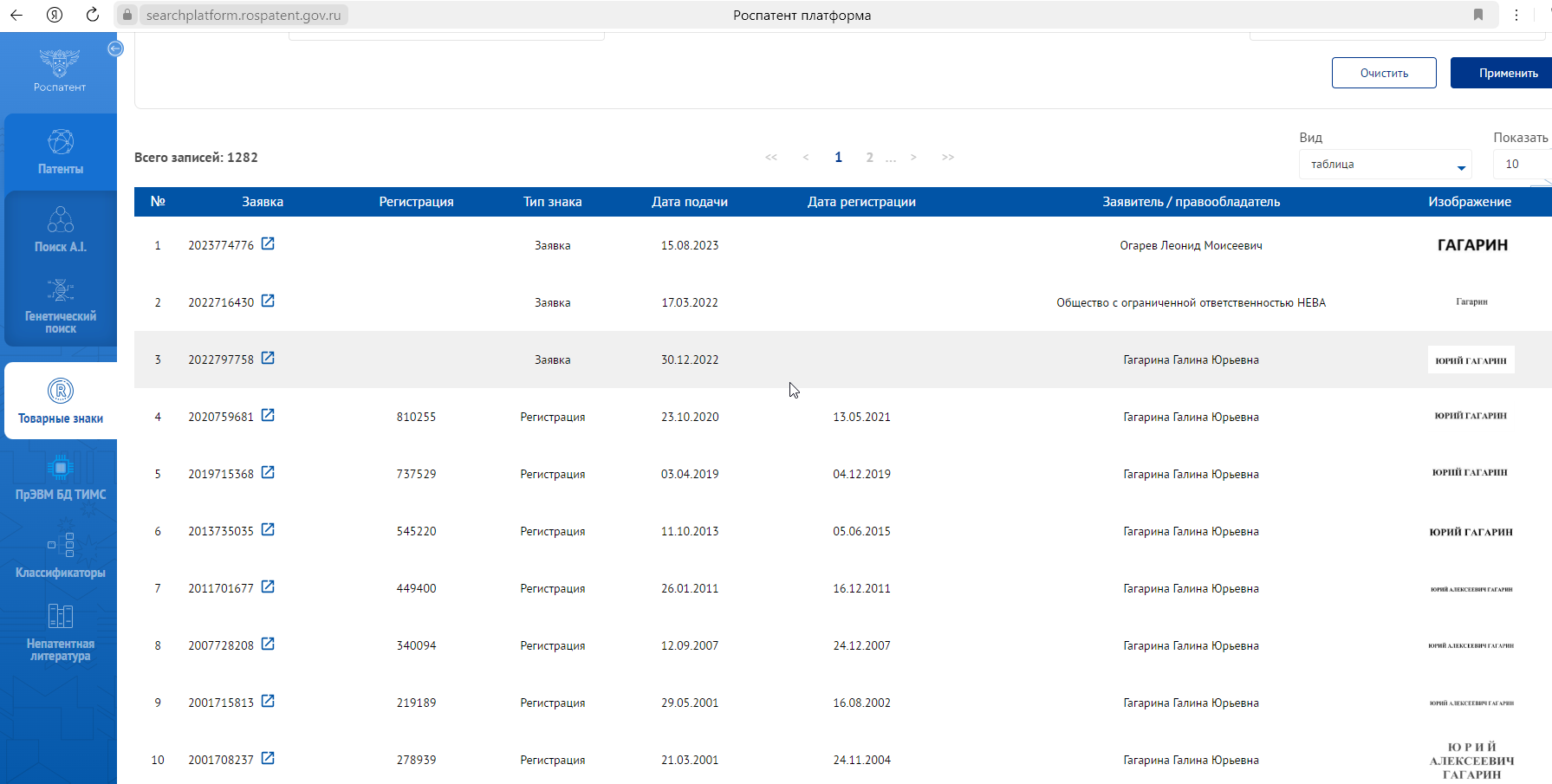Open the trademark image for application 2001708237
The image size is (1552, 784).
click(x=1471, y=761)
